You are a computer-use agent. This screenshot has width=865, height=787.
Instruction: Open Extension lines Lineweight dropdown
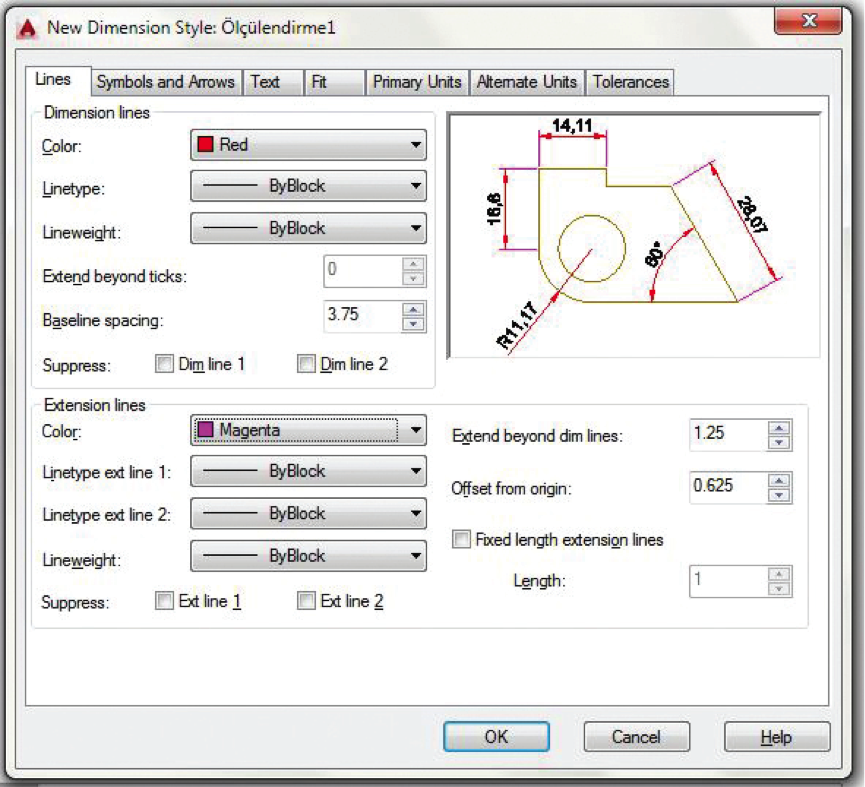point(308,557)
